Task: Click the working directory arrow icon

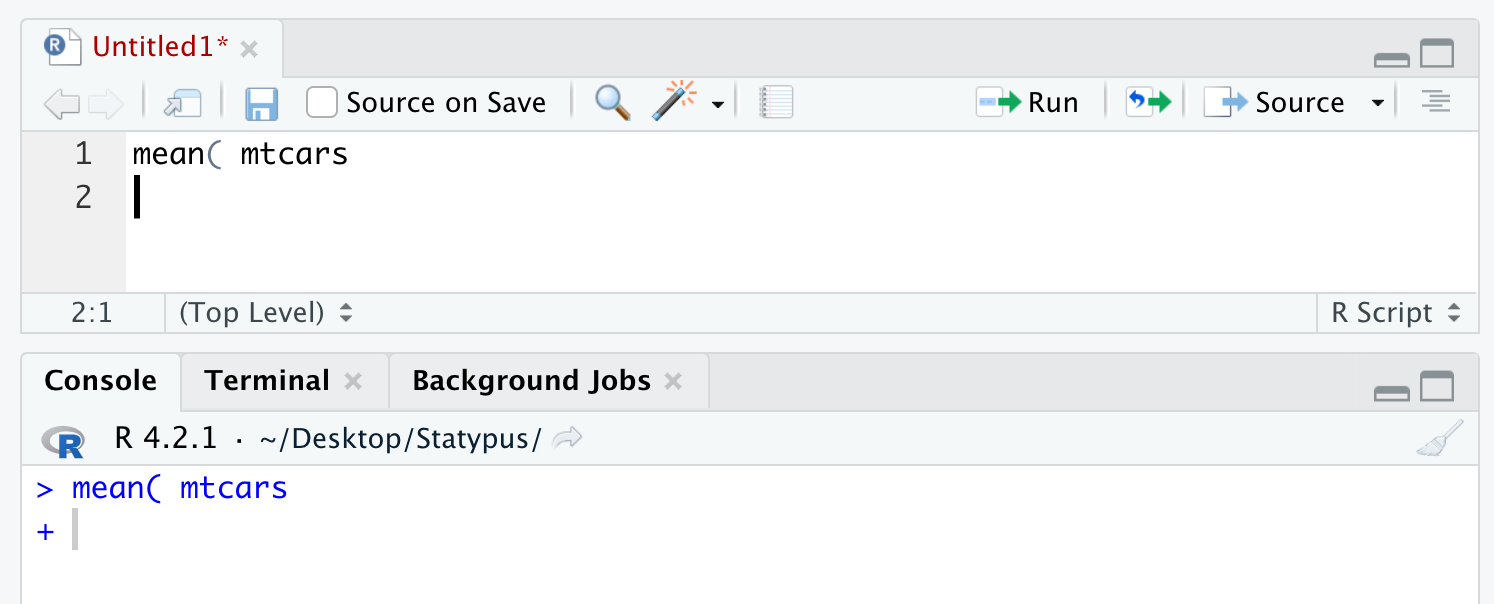Action: coord(567,438)
